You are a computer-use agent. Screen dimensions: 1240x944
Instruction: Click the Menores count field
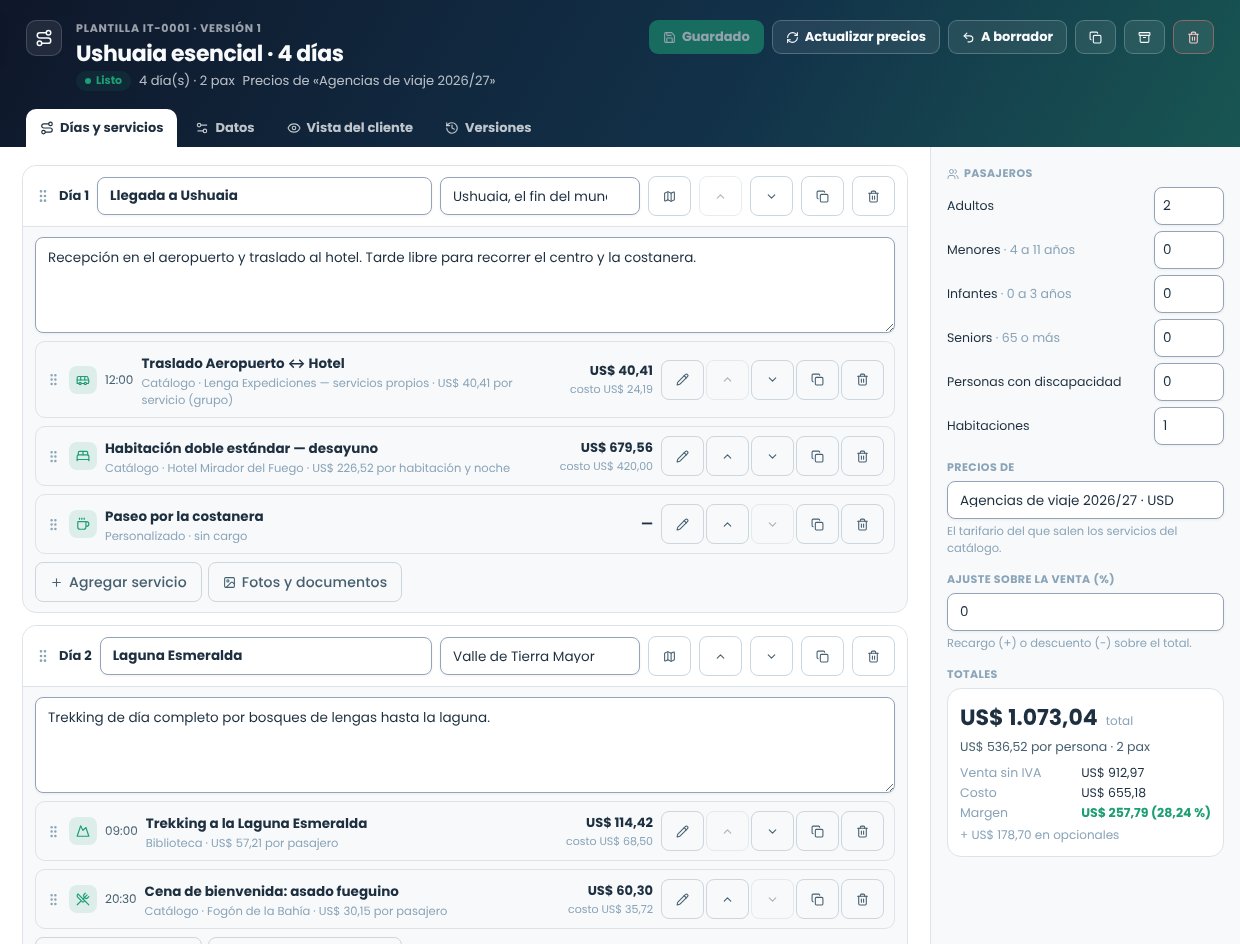click(1188, 250)
